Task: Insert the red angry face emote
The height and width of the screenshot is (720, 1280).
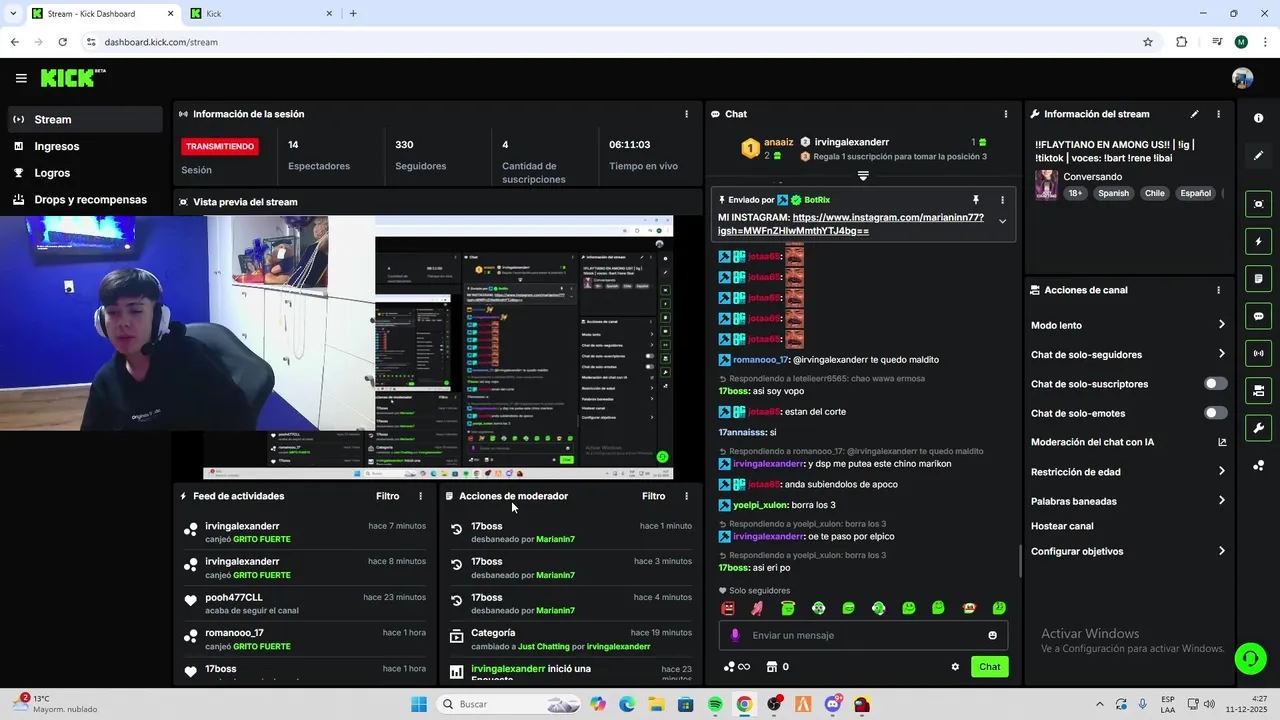Action: pos(728,608)
